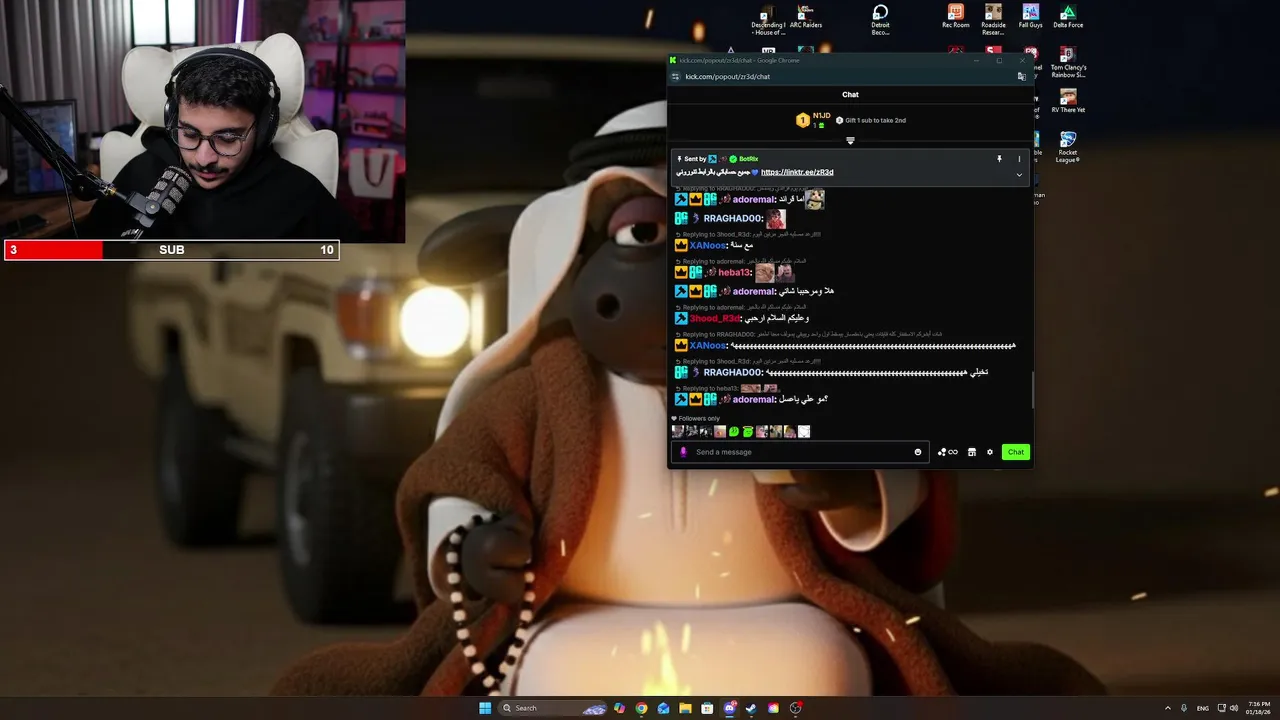Open File Explorer from the taskbar
This screenshot has height=720, width=1280.
[x=685, y=708]
